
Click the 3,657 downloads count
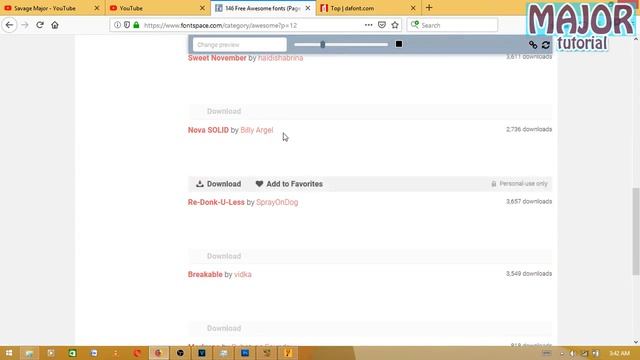pos(529,202)
